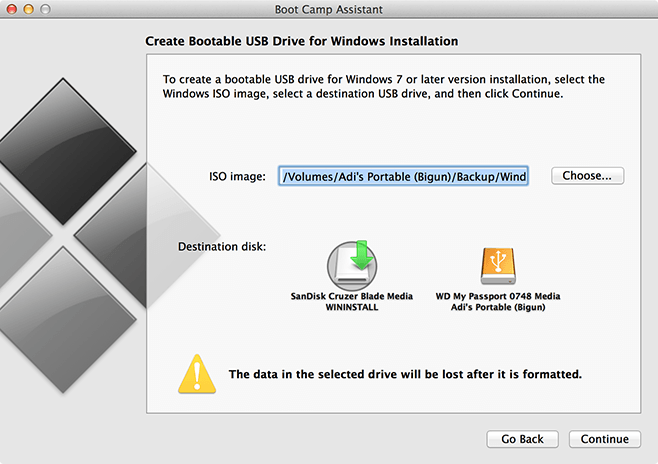Screen dimensions: 658x464
Task: Click the data will be lost warning text
Action: (x=405, y=374)
